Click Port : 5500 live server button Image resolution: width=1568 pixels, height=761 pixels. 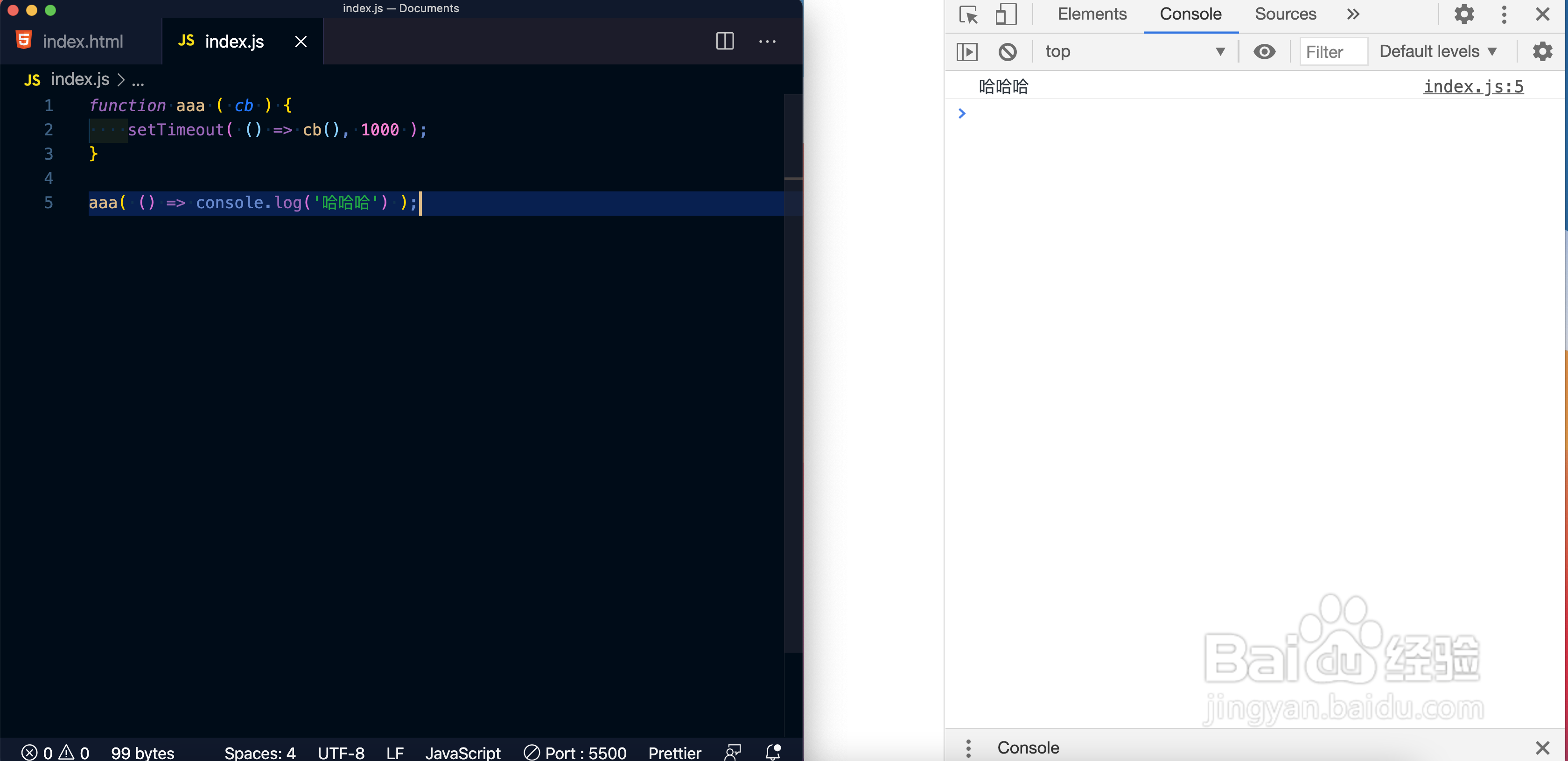click(x=575, y=753)
